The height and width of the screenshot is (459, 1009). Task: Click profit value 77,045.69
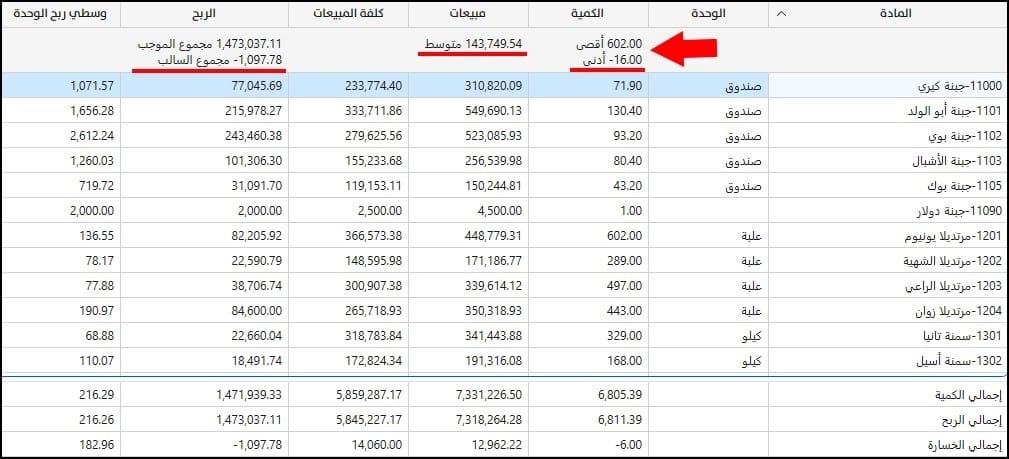click(255, 86)
